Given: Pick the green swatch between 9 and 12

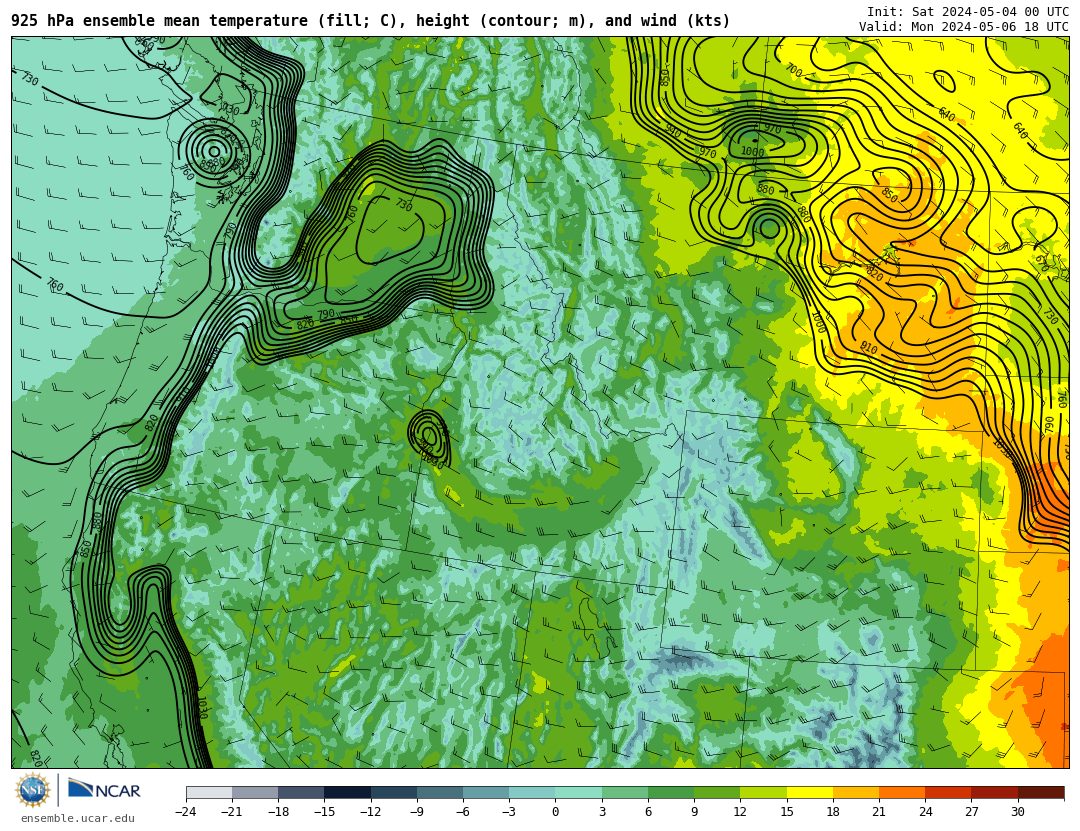Looking at the screenshot, I should pyautogui.click(x=717, y=792).
